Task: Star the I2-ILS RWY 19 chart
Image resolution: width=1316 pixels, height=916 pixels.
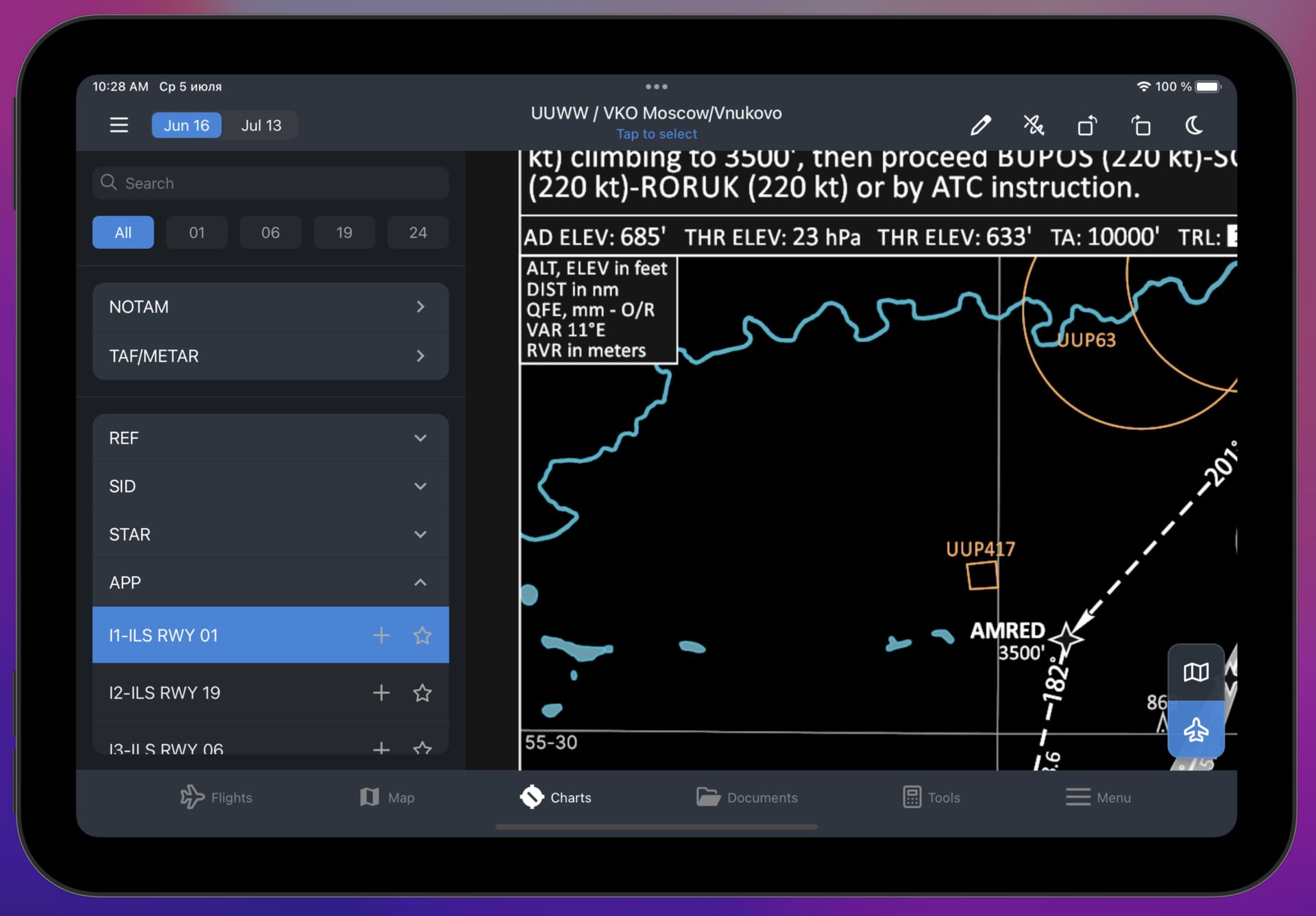Action: 422,692
